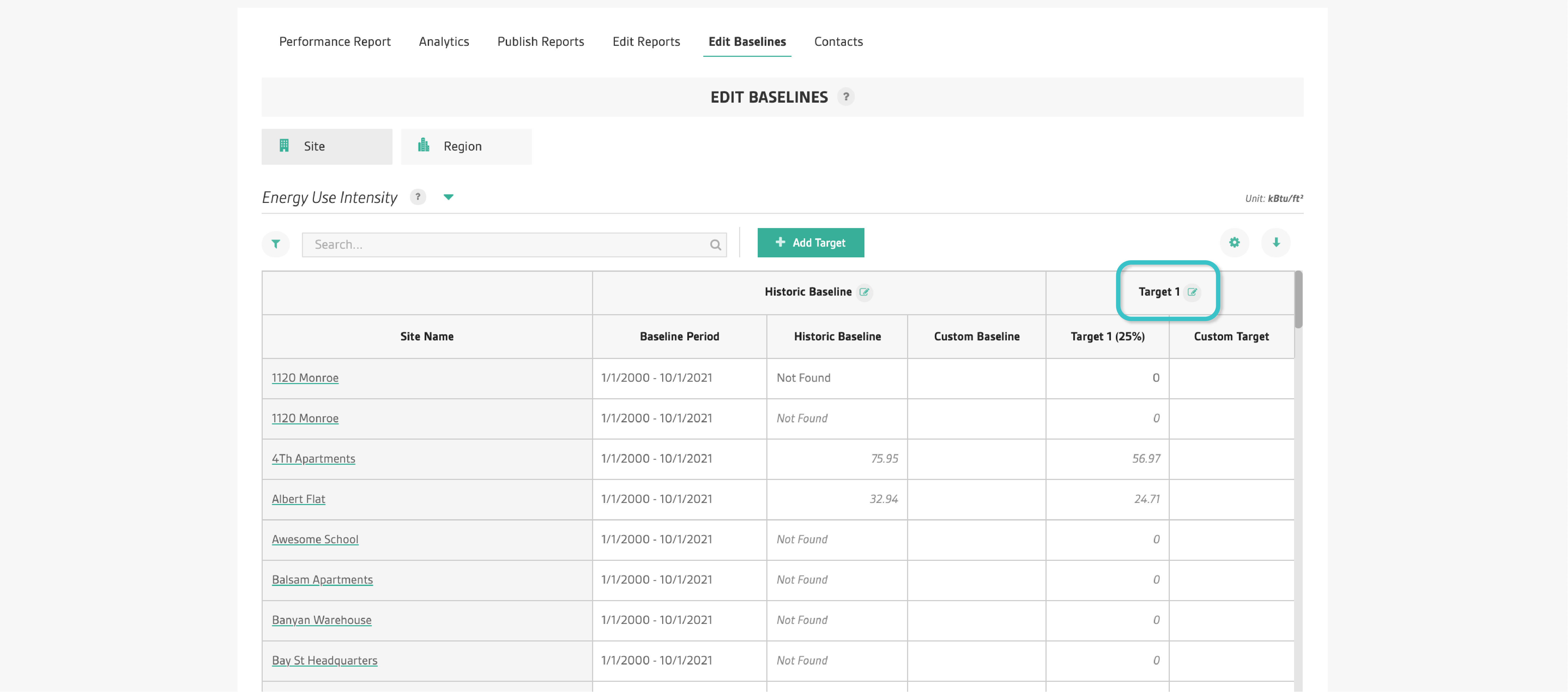Click the Custom Target column header
The width and height of the screenshot is (1568, 692).
click(1231, 336)
